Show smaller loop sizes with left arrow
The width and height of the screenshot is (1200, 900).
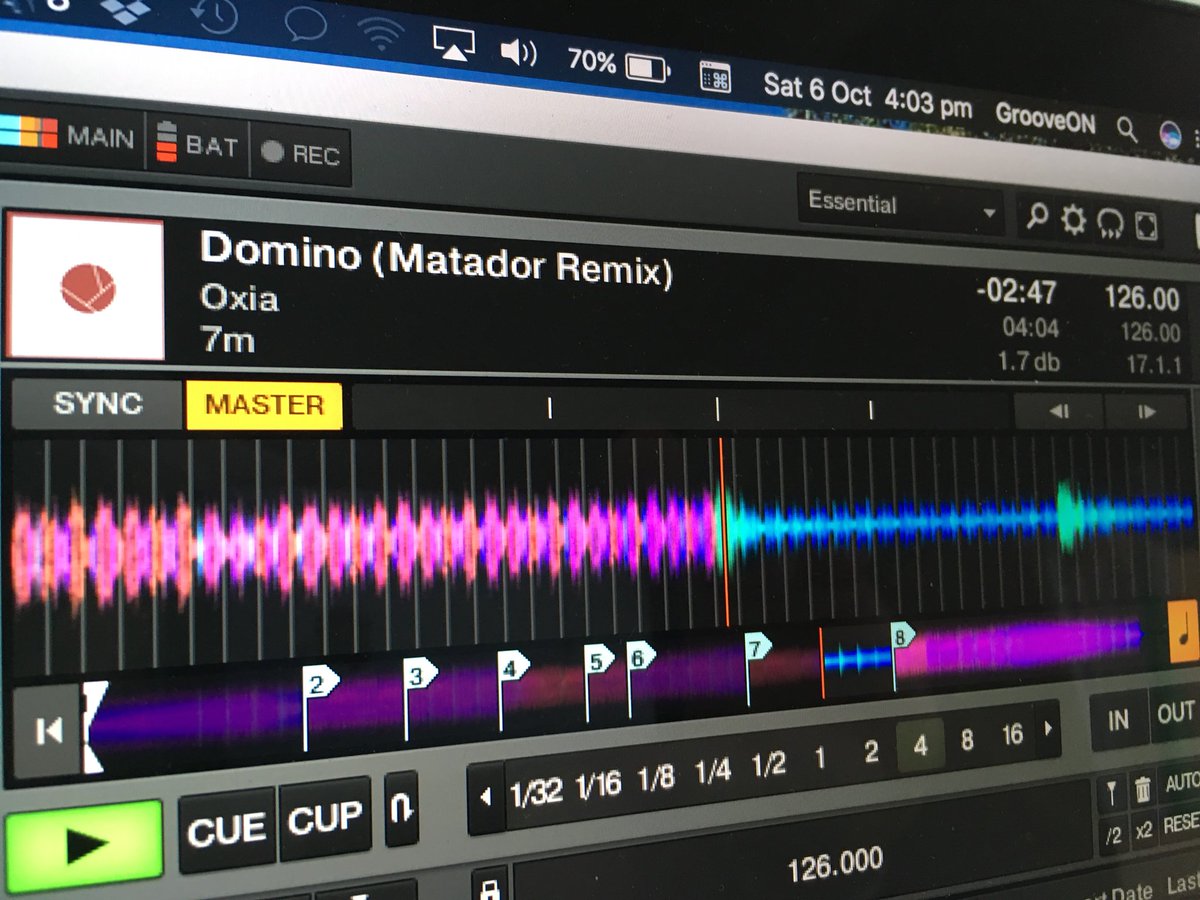click(x=486, y=799)
